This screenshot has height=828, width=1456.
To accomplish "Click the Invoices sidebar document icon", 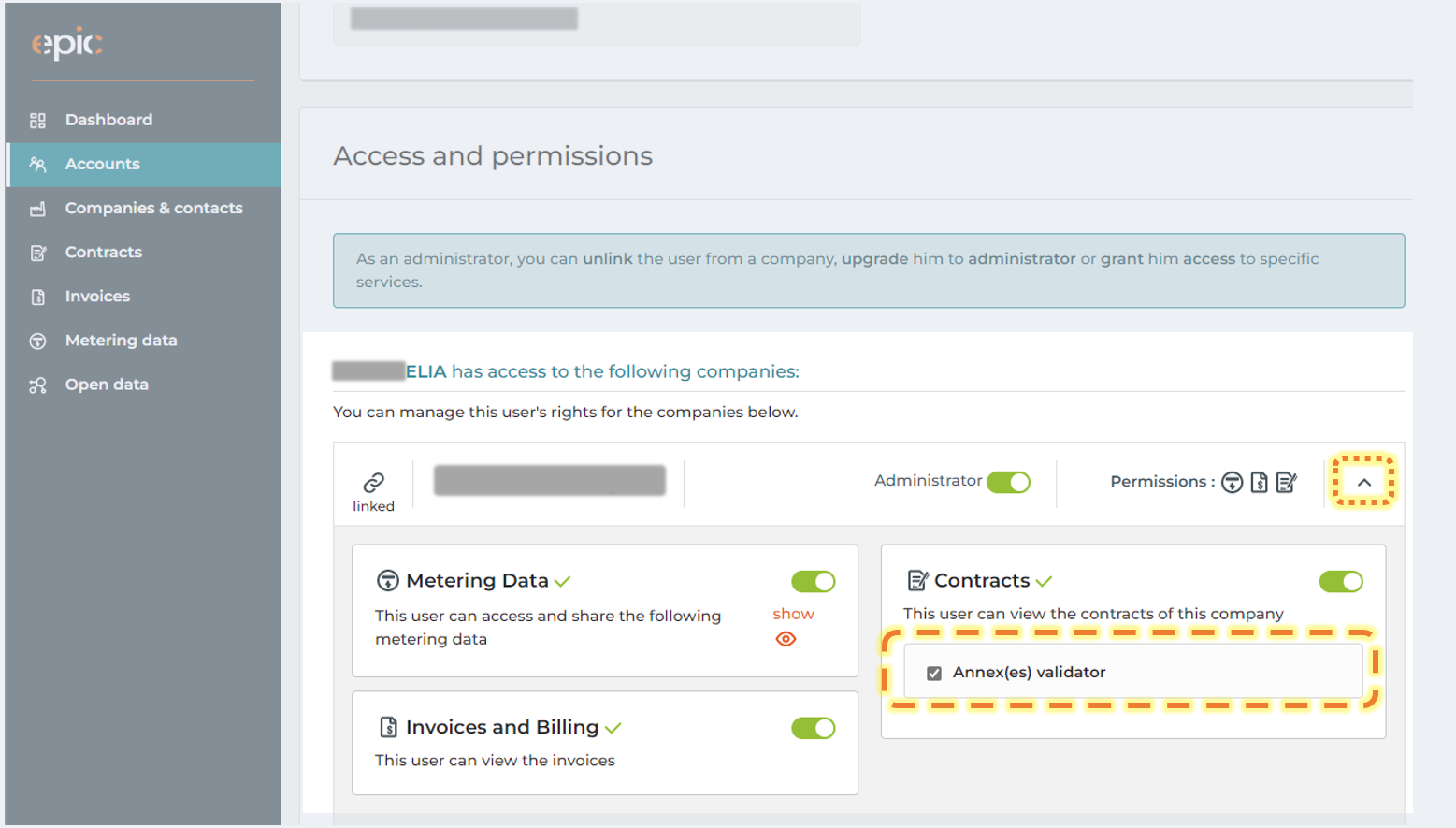I will pos(37,297).
